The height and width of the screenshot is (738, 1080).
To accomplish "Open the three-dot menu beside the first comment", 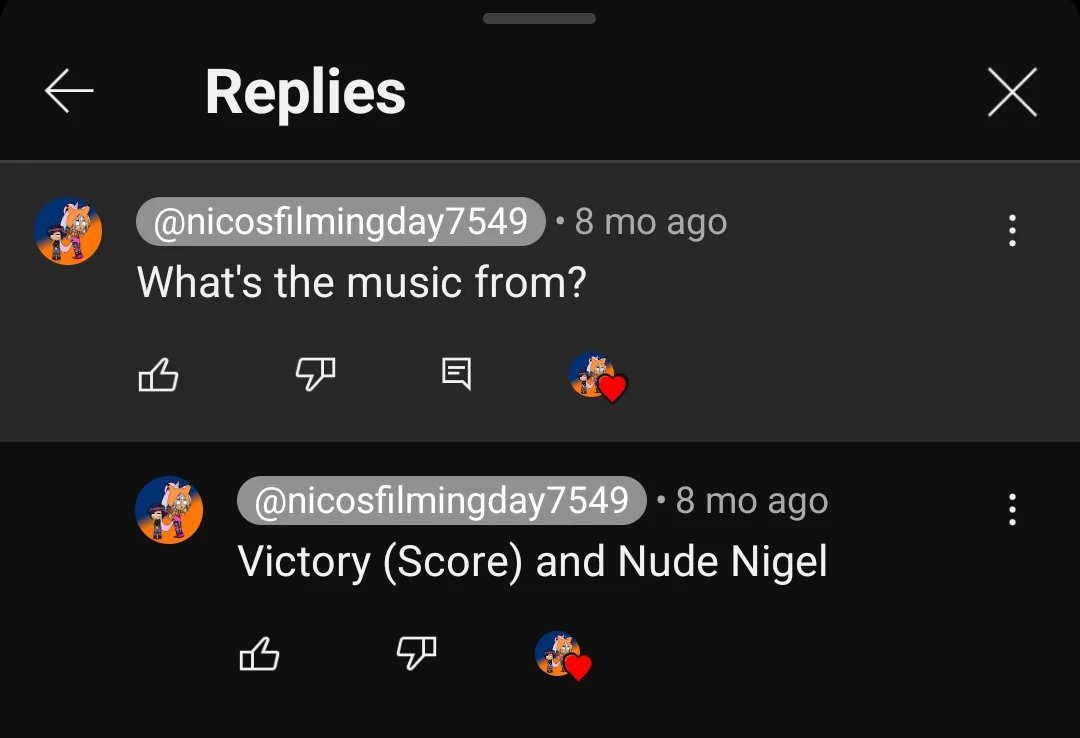I will click(1012, 230).
